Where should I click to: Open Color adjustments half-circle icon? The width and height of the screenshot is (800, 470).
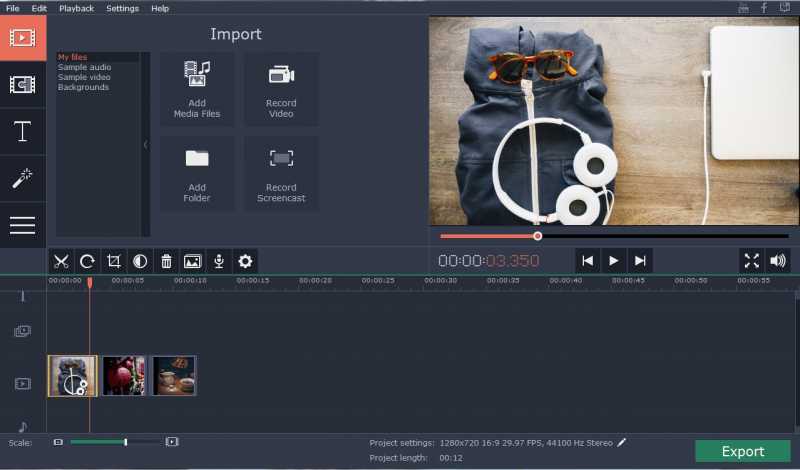(x=140, y=261)
